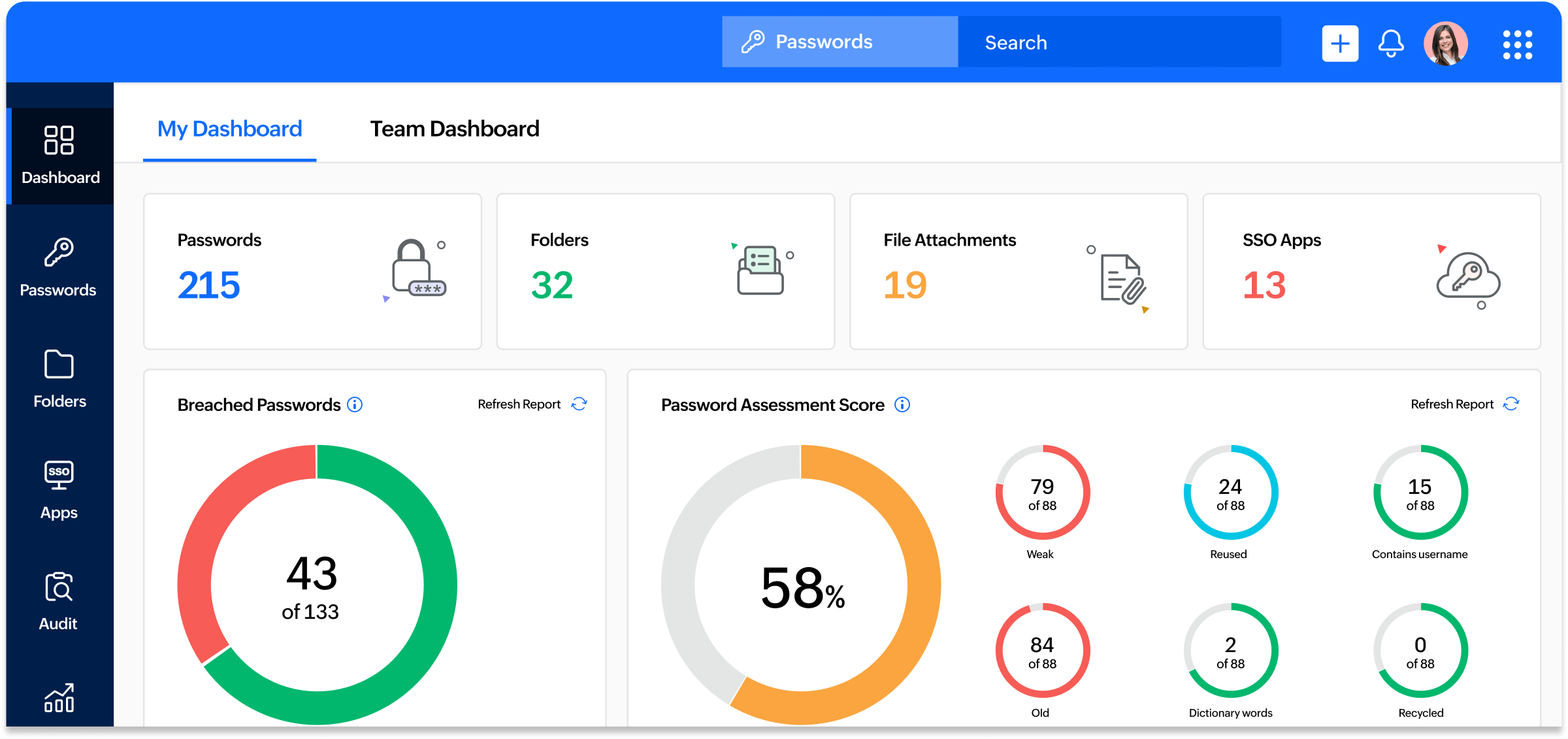This screenshot has height=739, width=1568.
Task: Switch to the Team Dashboard tab
Action: click(x=455, y=129)
